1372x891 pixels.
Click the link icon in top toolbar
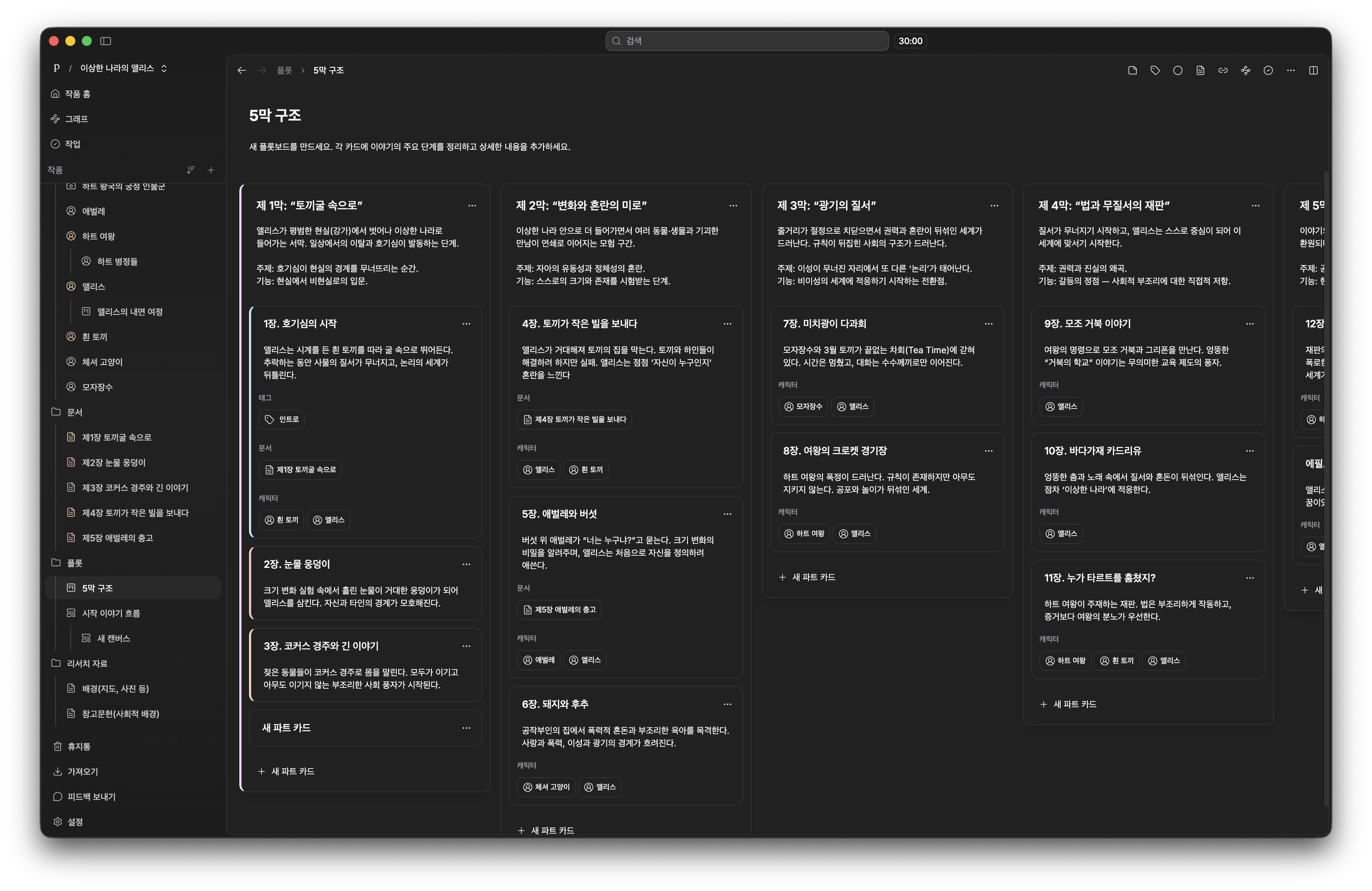pyautogui.click(x=1223, y=70)
